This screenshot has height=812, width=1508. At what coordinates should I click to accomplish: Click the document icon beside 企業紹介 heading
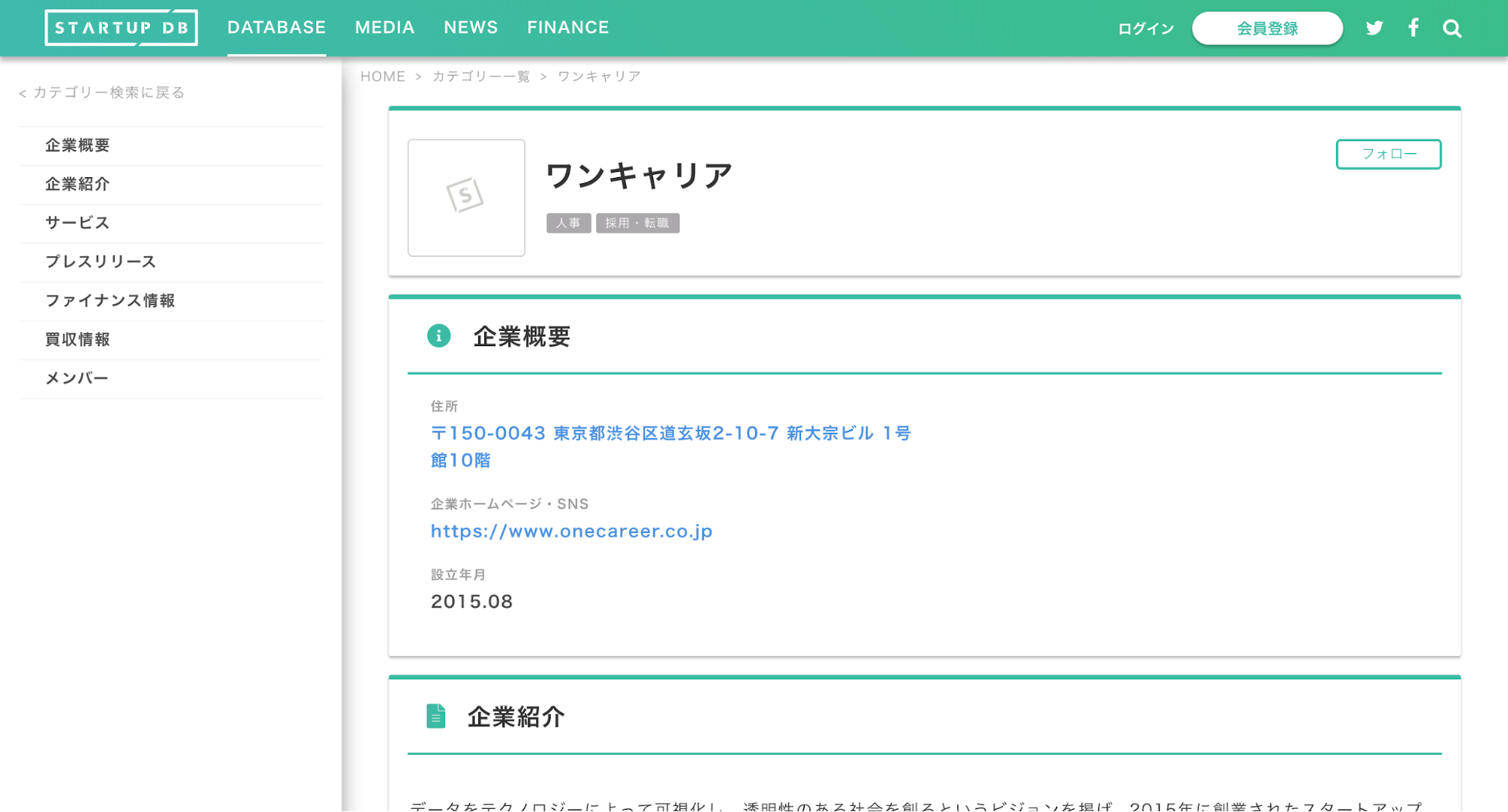tap(436, 715)
